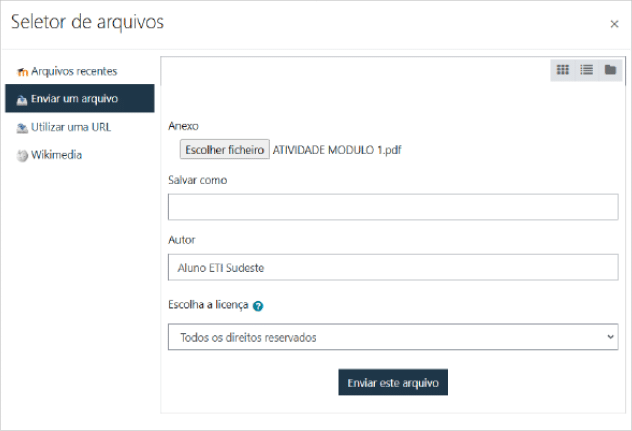The width and height of the screenshot is (632, 431).
Task: Click the Wikimedia repository icon
Action: pos(22,155)
